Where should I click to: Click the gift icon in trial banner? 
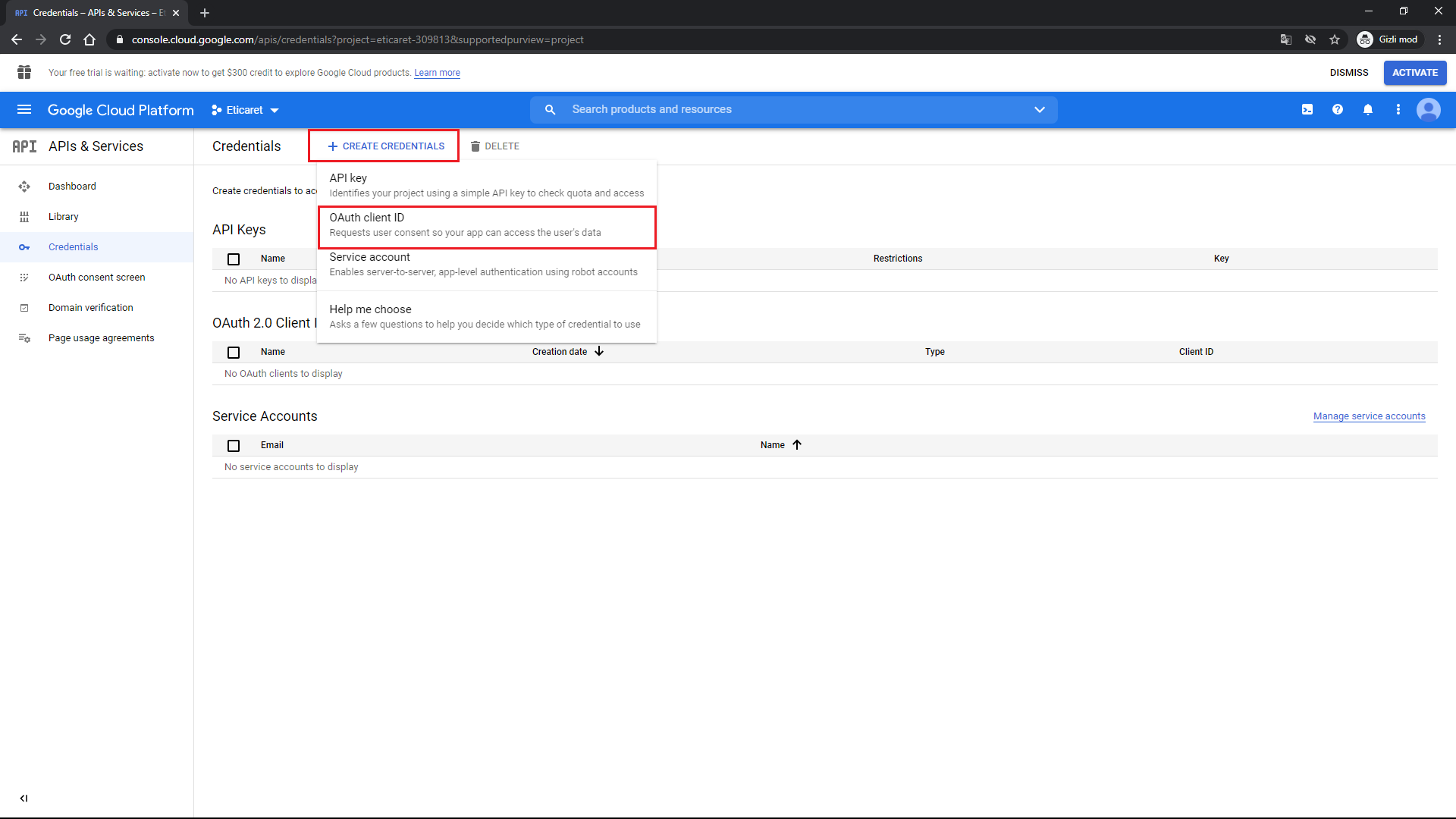tap(24, 72)
